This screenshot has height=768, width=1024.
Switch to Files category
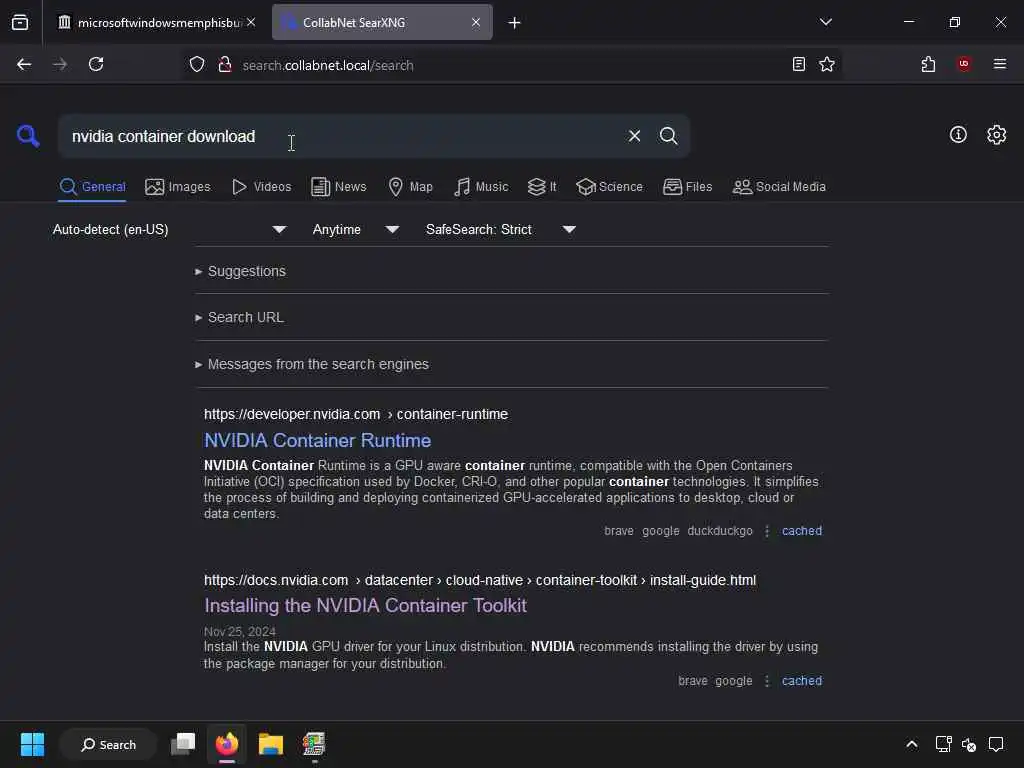point(687,187)
